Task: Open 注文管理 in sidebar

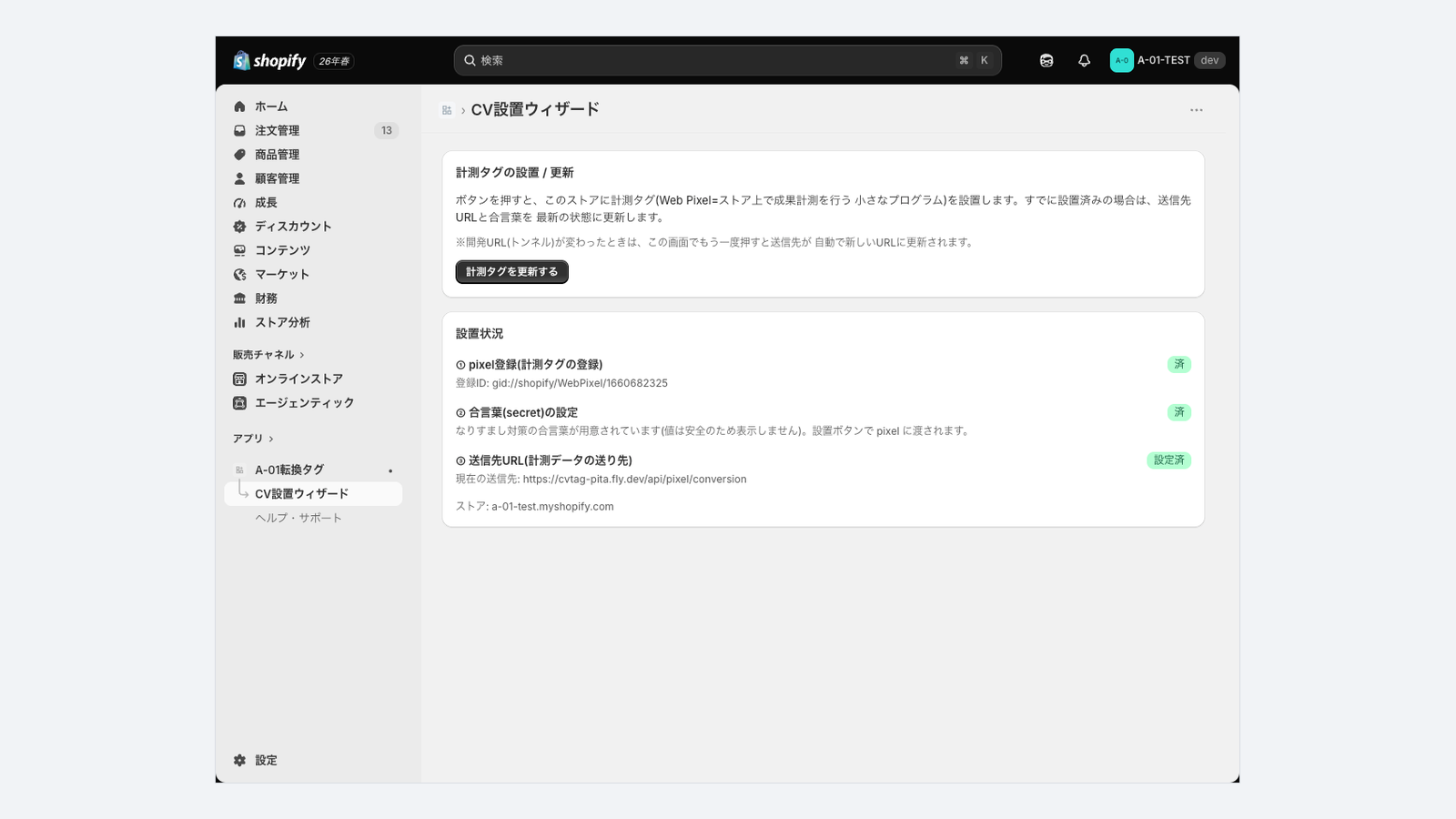Action: 313,130
